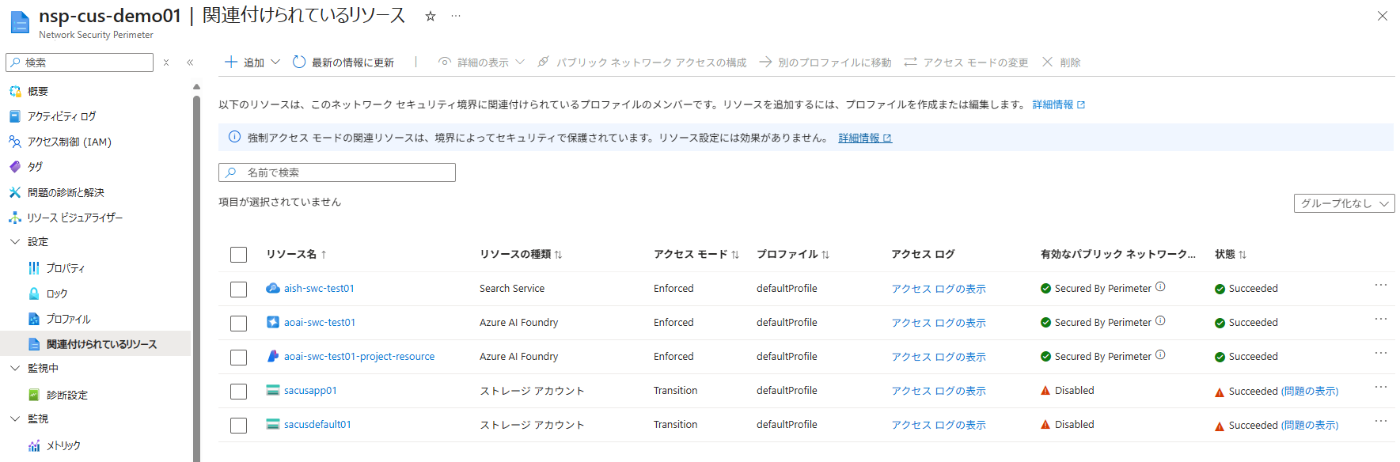This screenshot has width=1400, height=462.
Task: Open row menu ellipsis for sacusapp01
Action: click(1380, 388)
